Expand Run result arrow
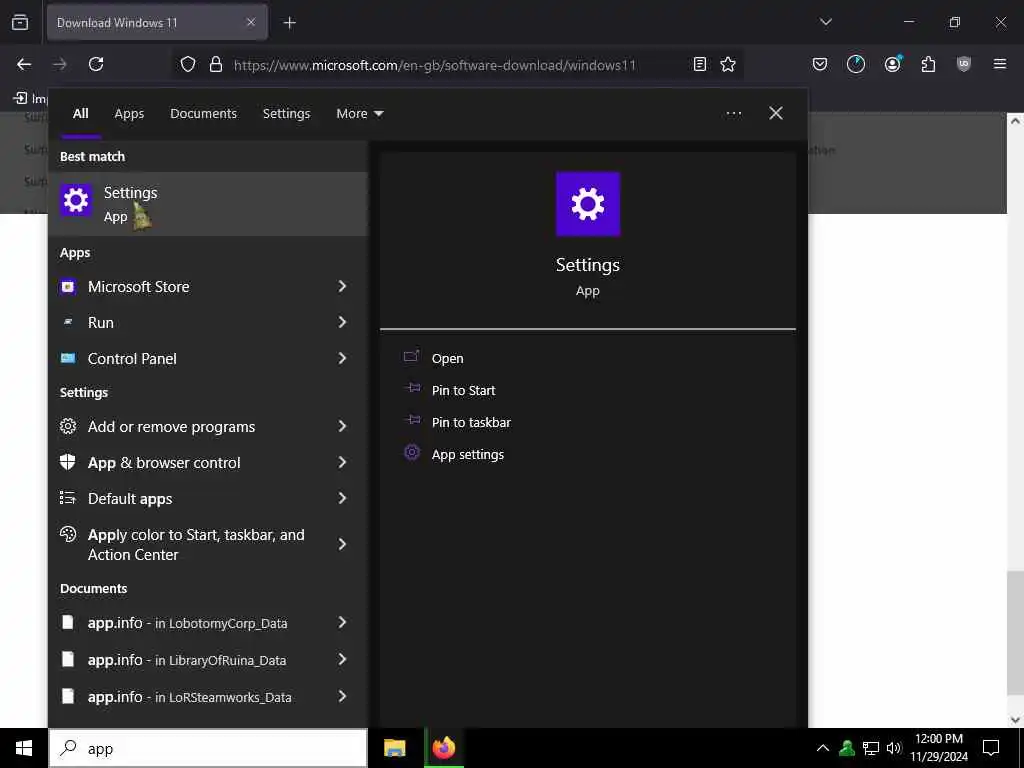The image size is (1024, 768). coord(342,323)
